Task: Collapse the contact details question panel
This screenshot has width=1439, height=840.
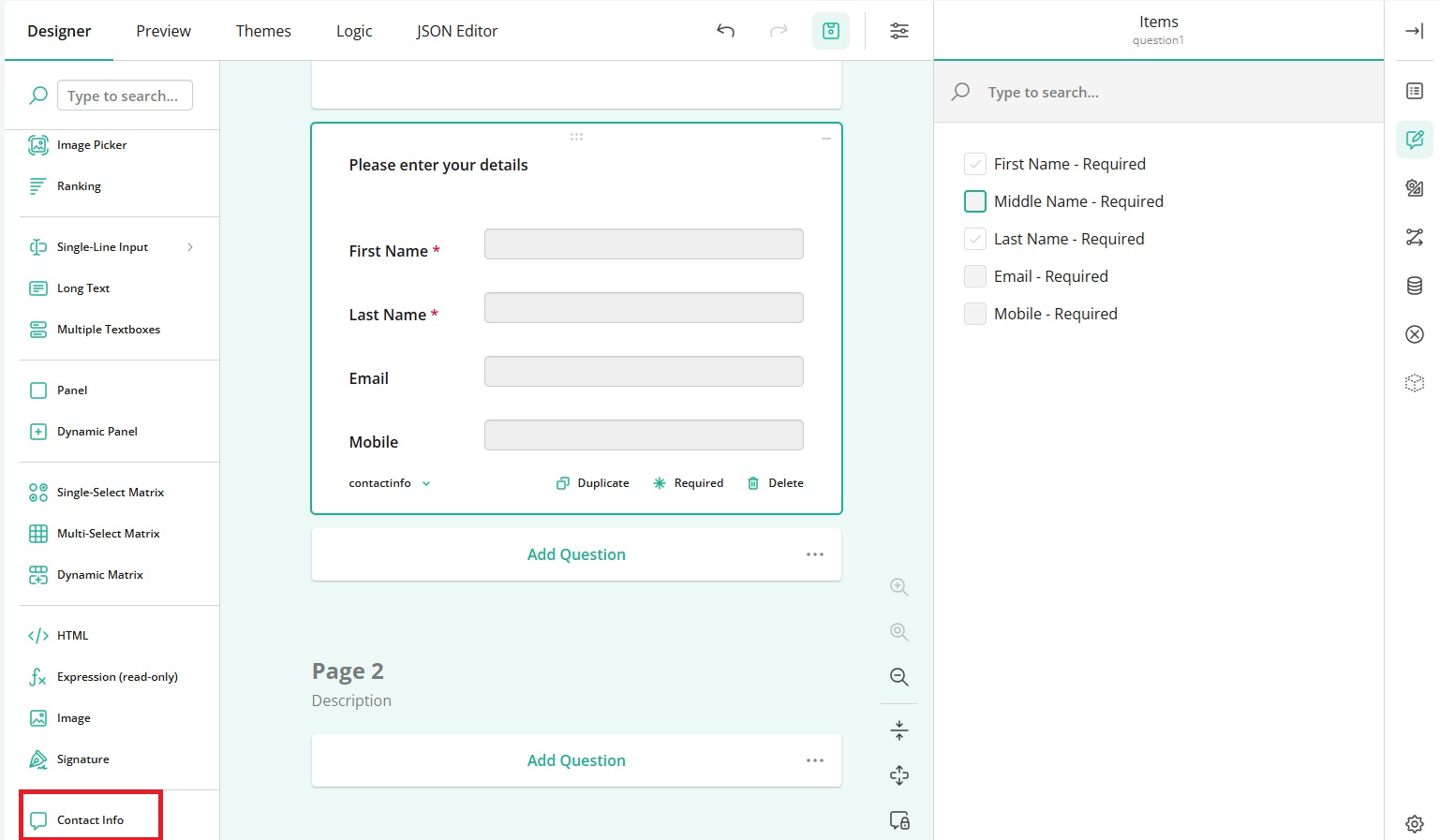Action: [x=826, y=139]
